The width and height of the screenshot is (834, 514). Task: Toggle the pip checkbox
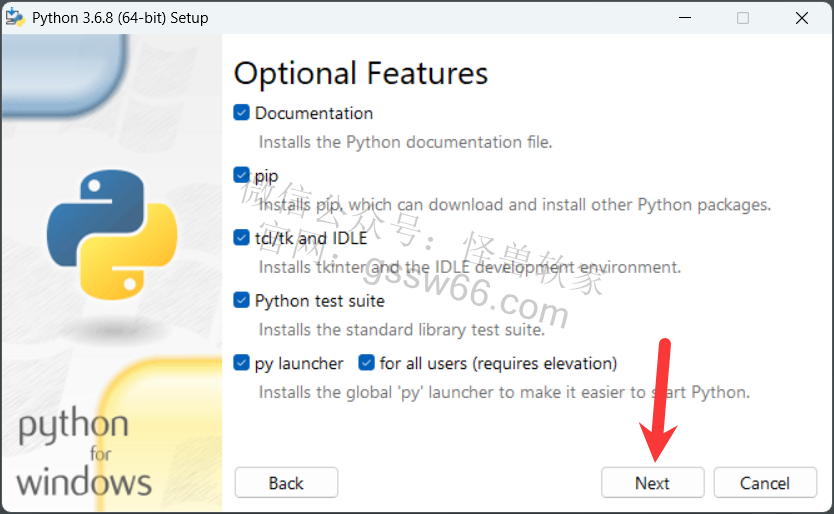click(241, 175)
